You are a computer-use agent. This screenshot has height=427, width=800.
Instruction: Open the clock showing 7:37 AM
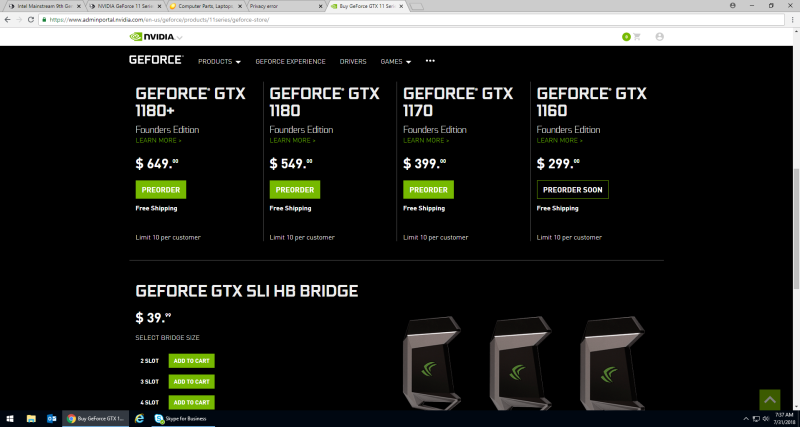coord(786,418)
